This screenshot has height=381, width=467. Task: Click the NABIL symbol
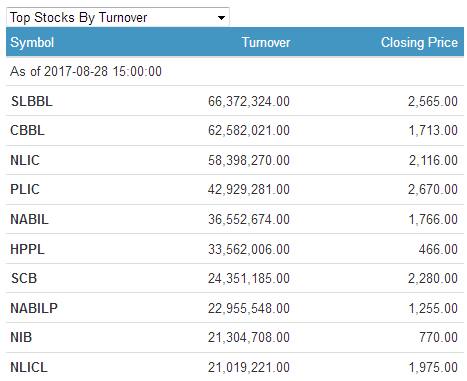(x=29, y=219)
